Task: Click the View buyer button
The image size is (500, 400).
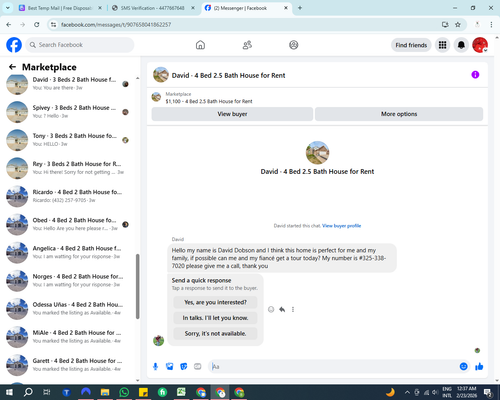Action: coord(232,114)
